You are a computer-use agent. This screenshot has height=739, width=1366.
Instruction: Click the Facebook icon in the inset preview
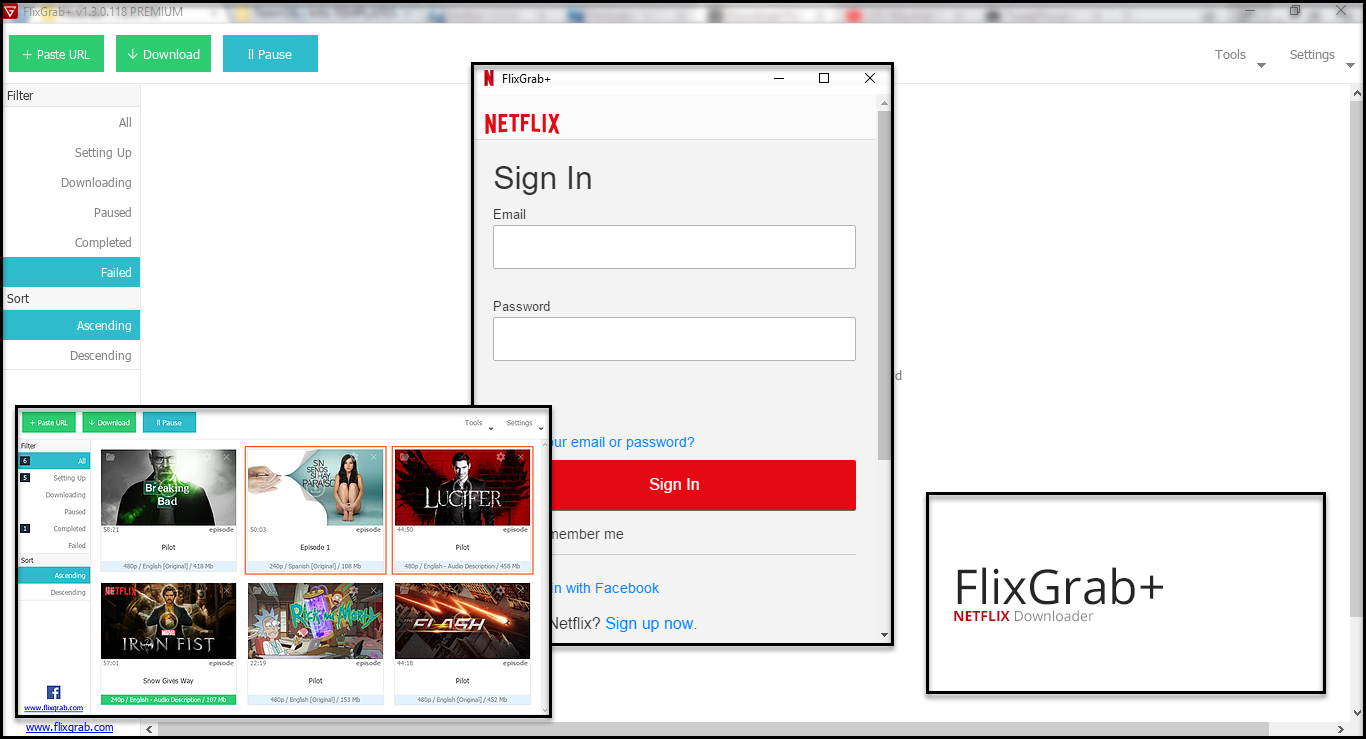tap(54, 692)
